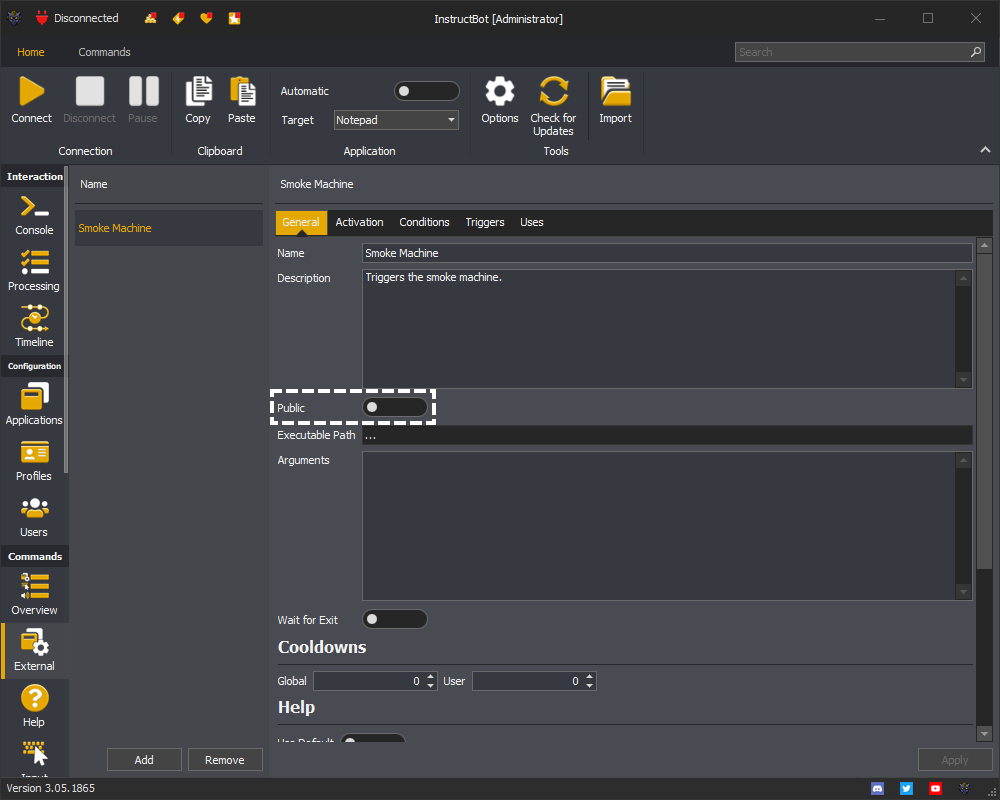This screenshot has height=800, width=1000.
Task: Click the Paste clipboard icon
Action: pyautogui.click(x=242, y=91)
